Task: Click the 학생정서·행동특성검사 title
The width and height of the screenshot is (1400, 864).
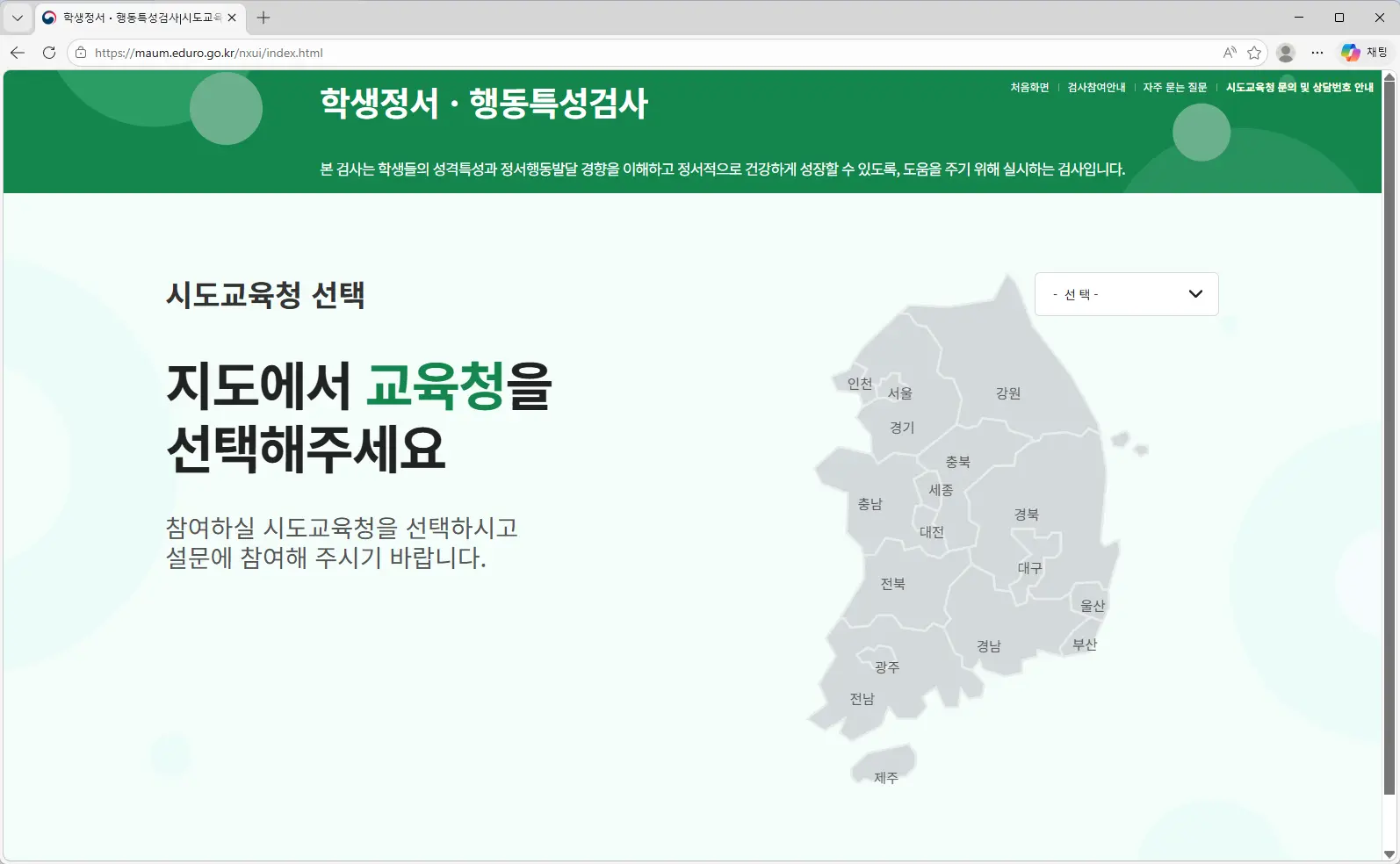Action: [x=484, y=104]
